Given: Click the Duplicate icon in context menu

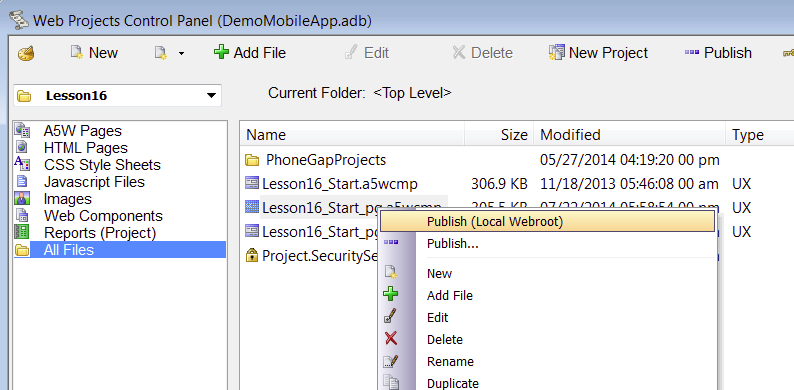Looking at the screenshot, I should (391, 382).
